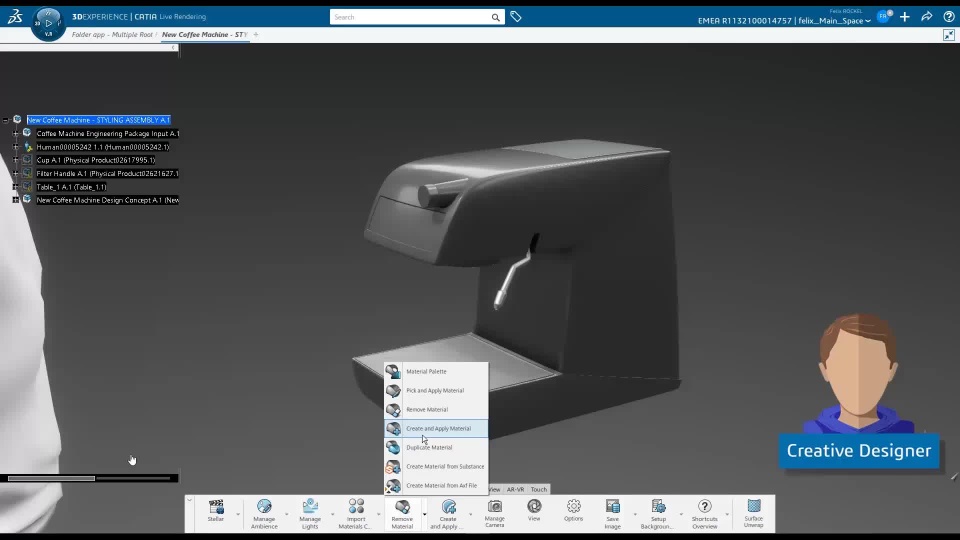Click the Dassault 3DS logo

tap(15, 17)
